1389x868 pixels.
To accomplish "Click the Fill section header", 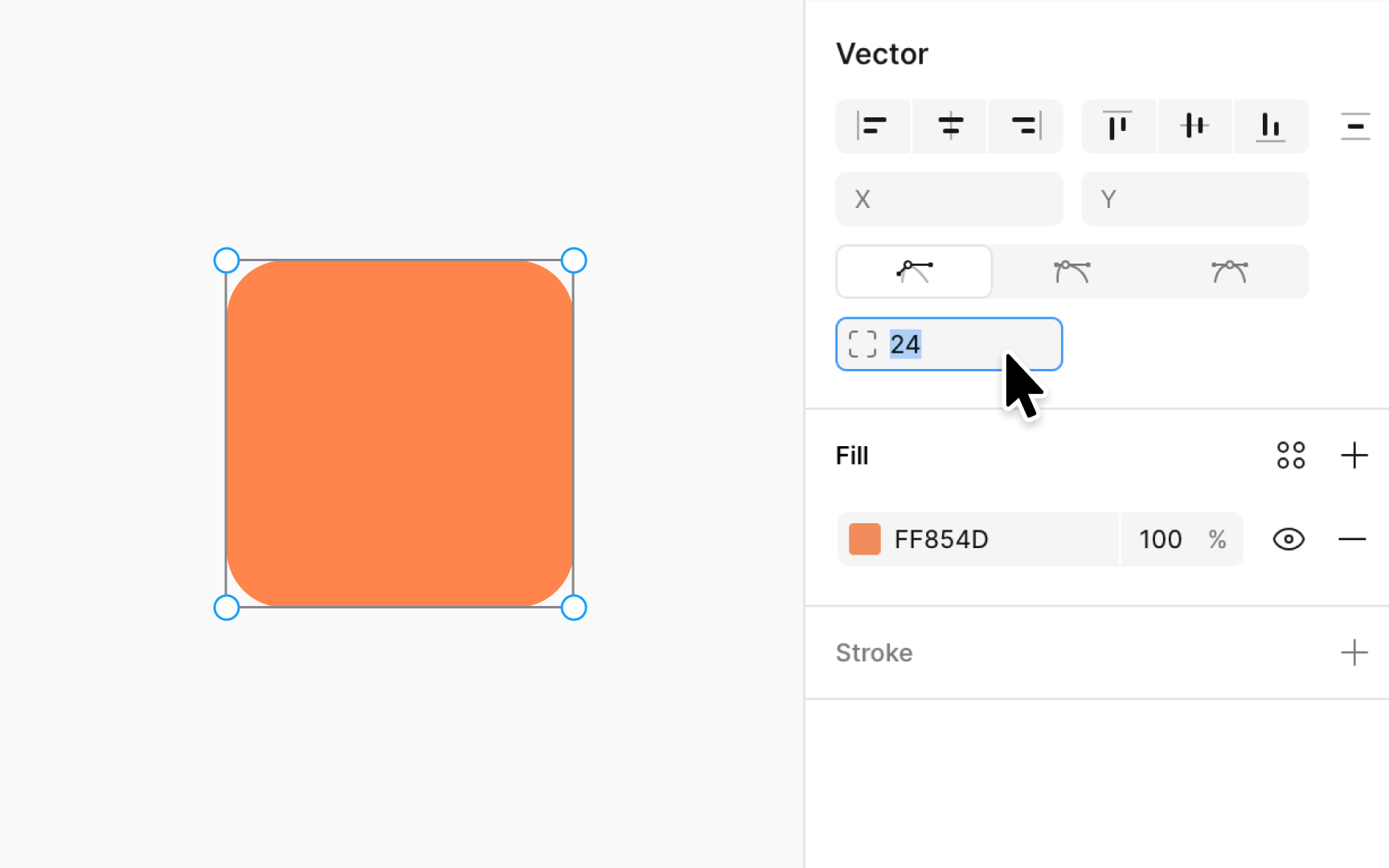I will 852,456.
